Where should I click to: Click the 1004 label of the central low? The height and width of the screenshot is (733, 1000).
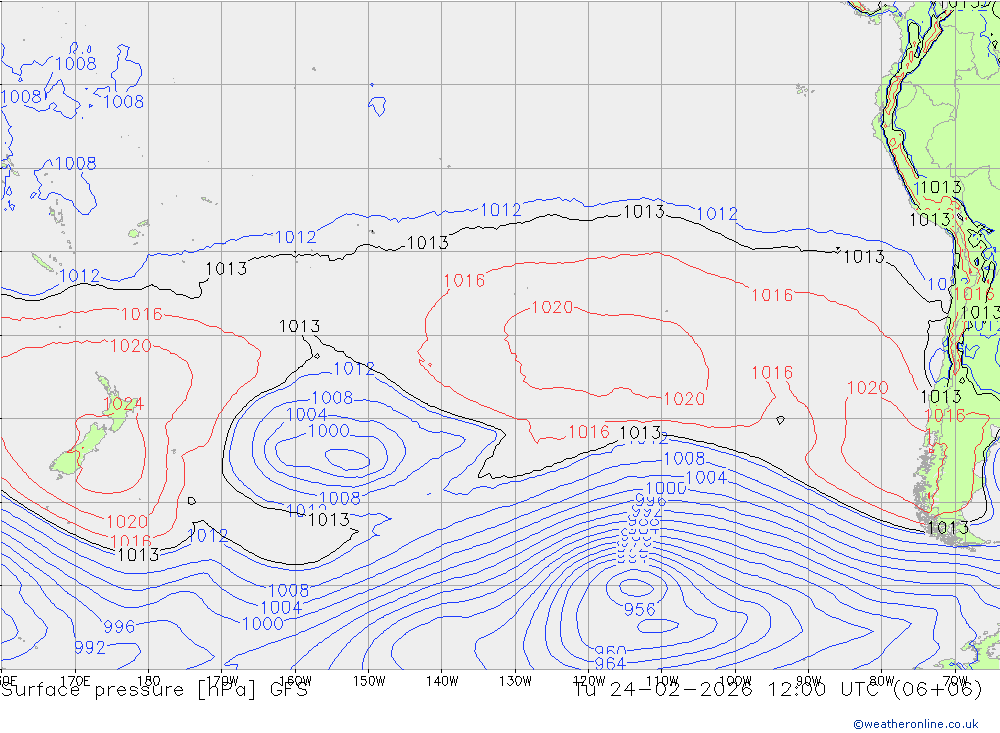click(307, 415)
